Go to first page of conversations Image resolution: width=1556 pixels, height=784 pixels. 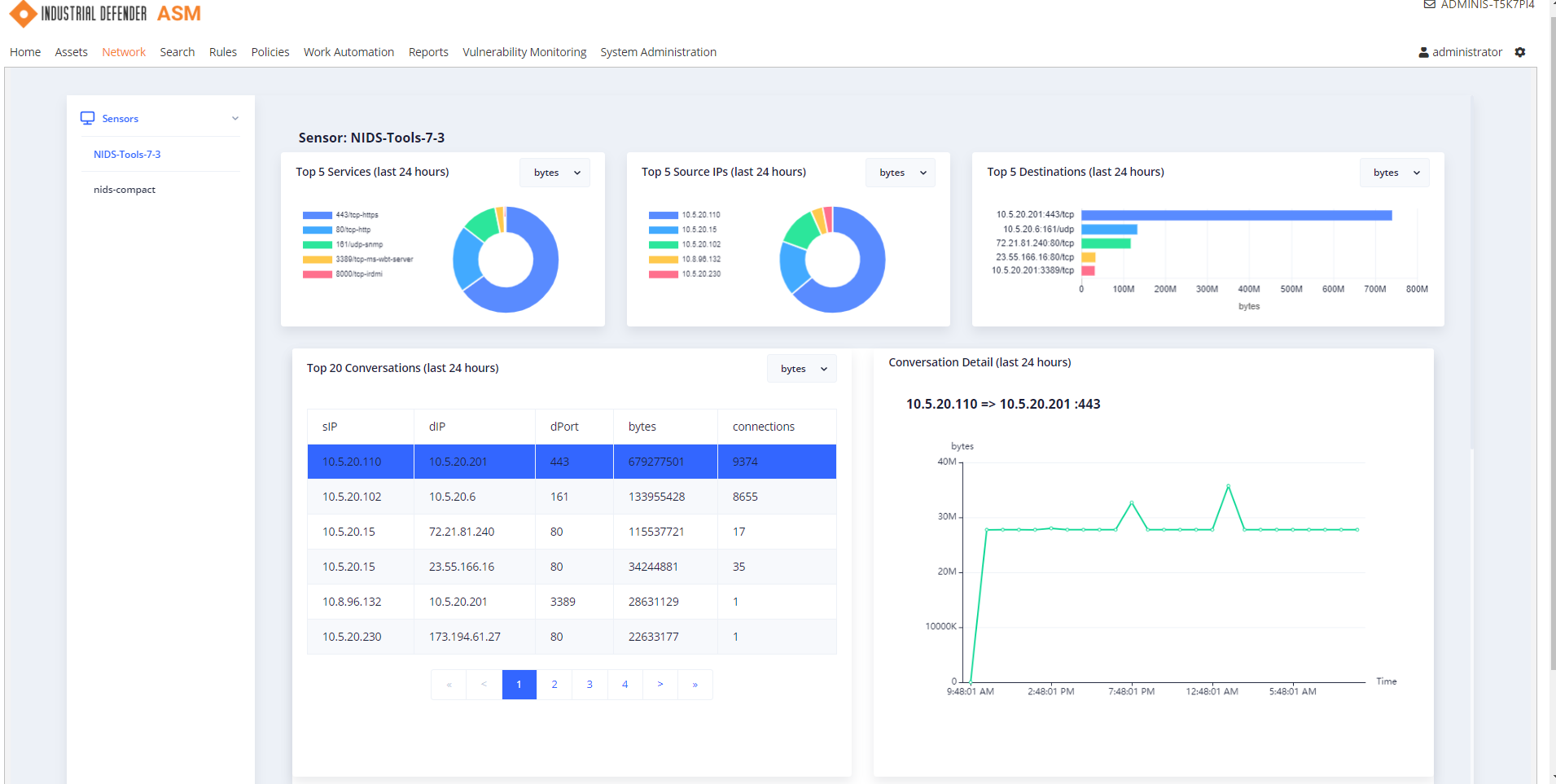point(449,685)
